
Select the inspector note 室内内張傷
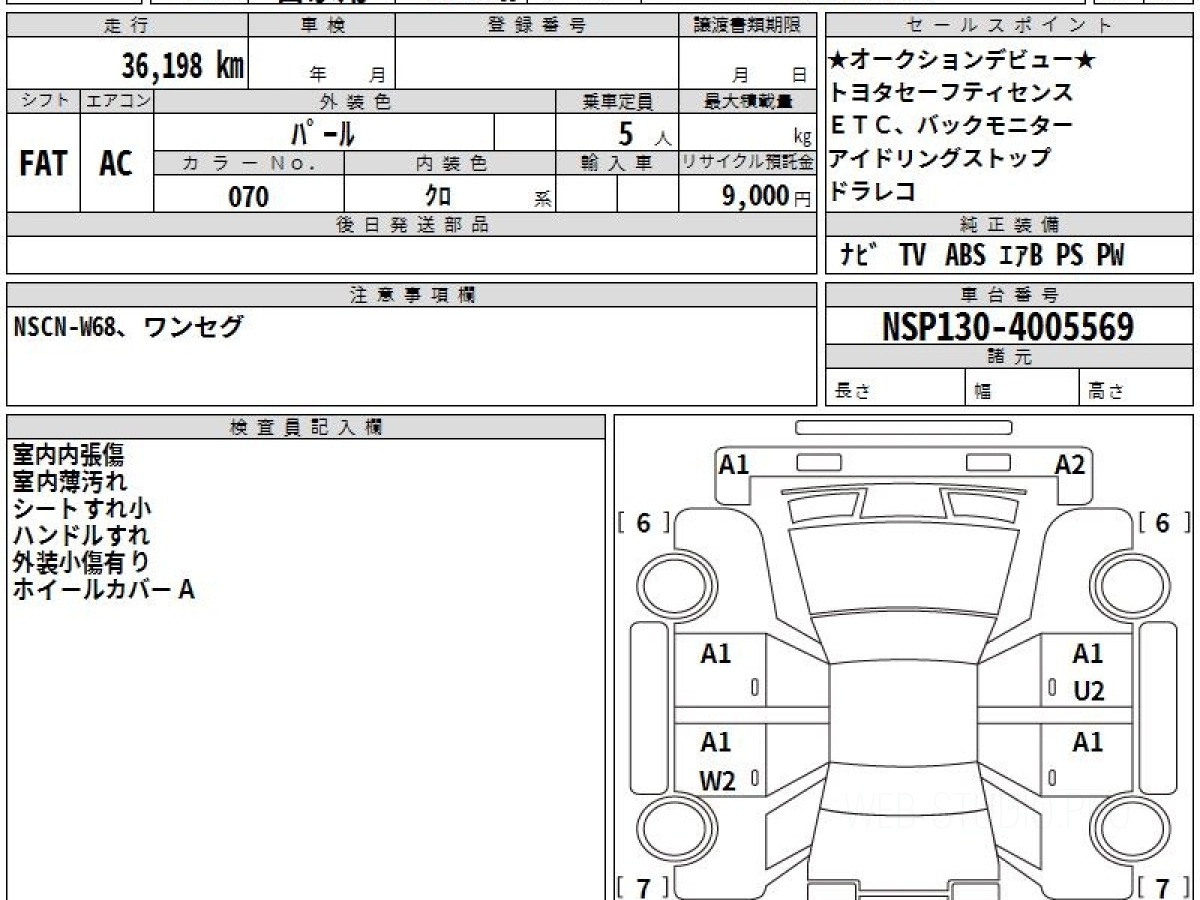pos(68,456)
